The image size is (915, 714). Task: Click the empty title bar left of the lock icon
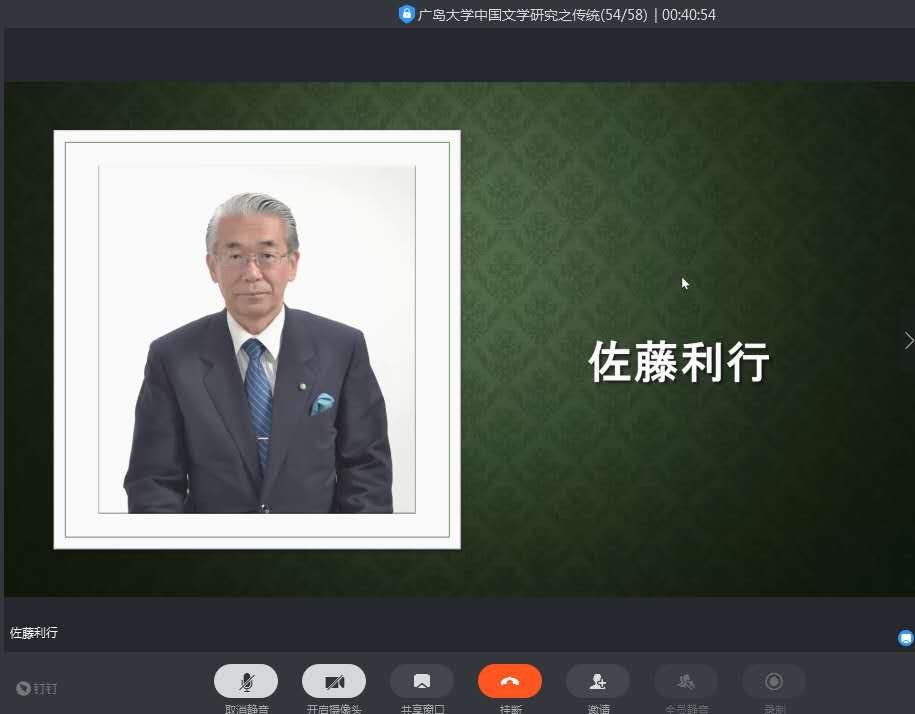200,14
